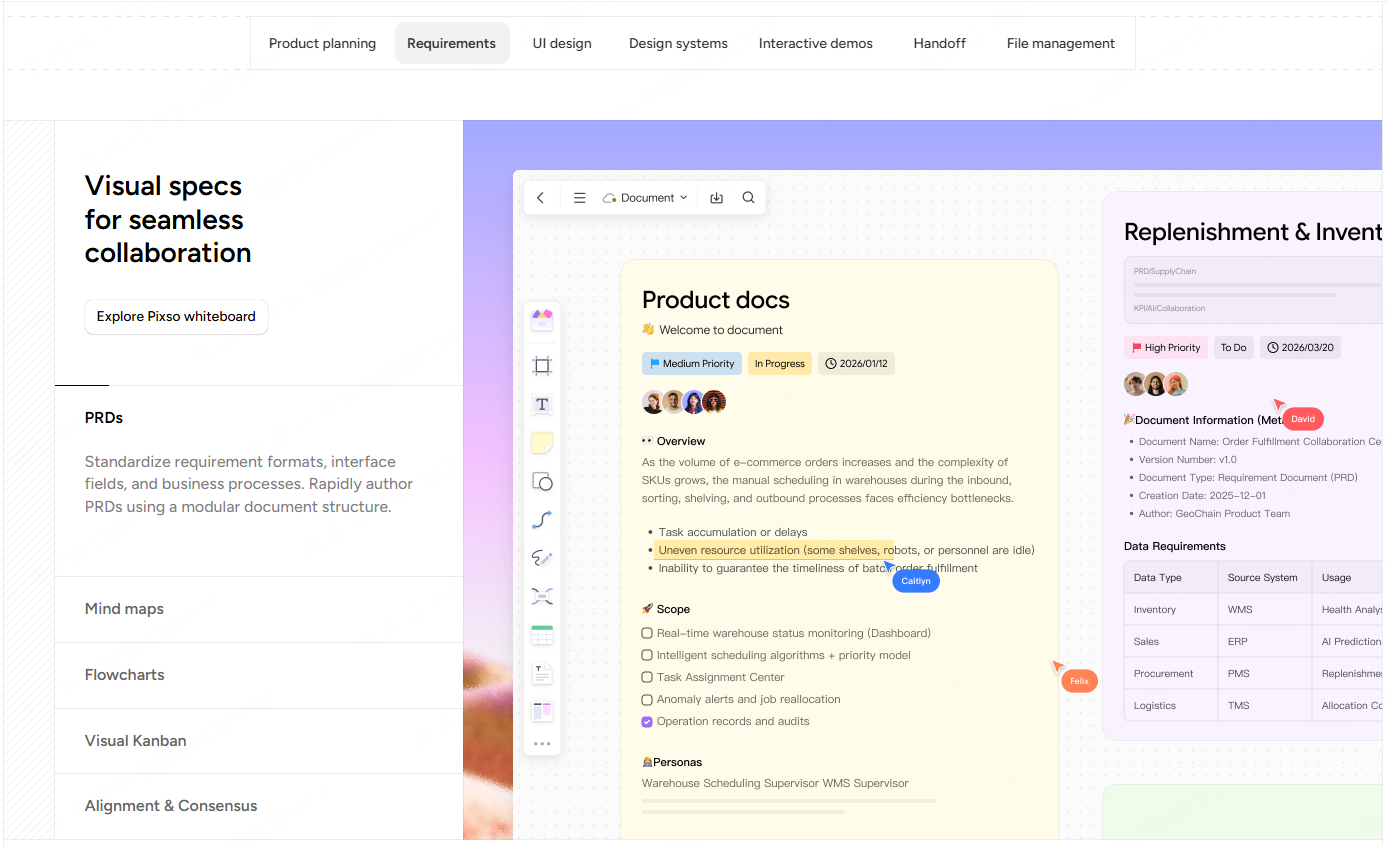Go to the Handoff tab
1388x846 pixels.
[x=939, y=43]
